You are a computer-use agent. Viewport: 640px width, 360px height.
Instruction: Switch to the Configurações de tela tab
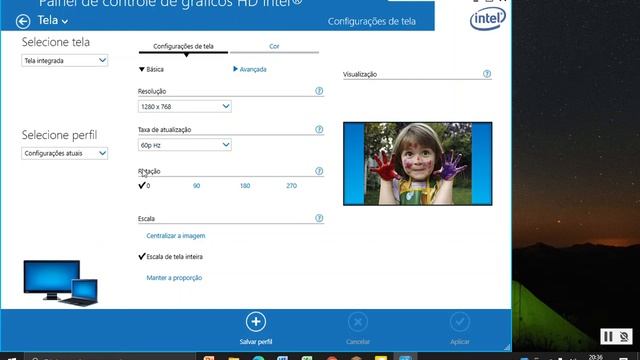point(183,47)
